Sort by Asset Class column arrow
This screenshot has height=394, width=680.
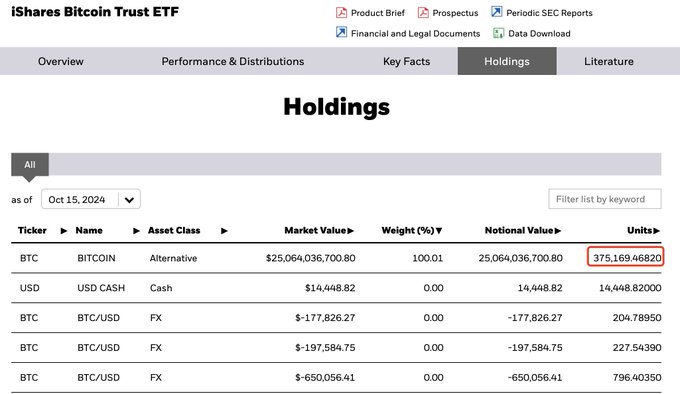(224, 231)
